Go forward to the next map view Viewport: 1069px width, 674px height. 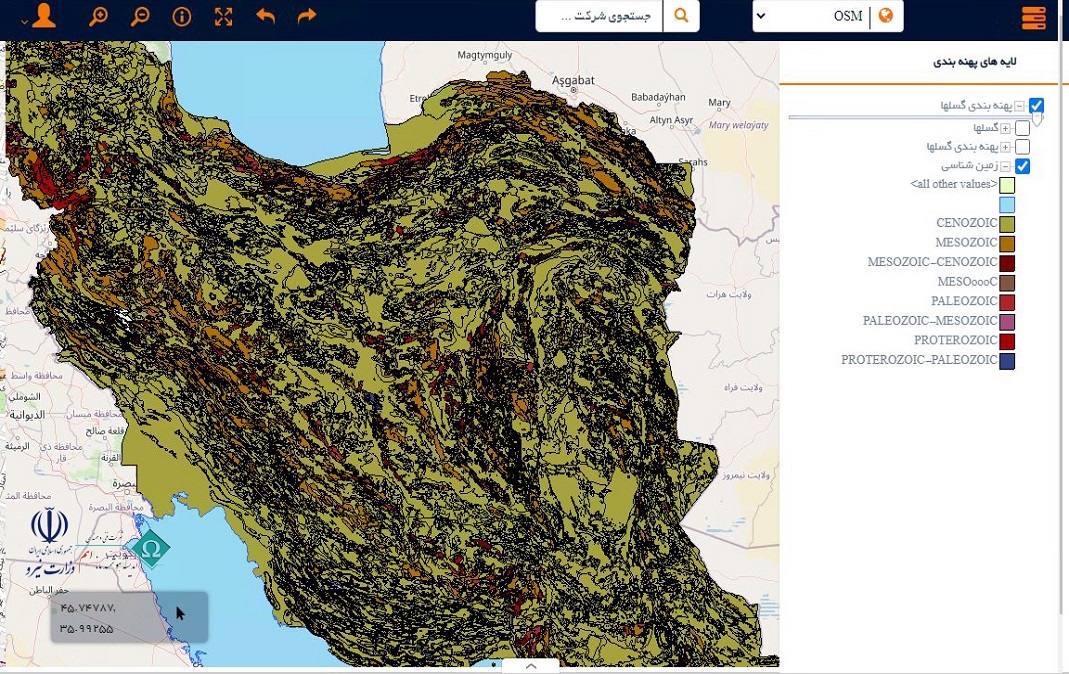click(307, 16)
